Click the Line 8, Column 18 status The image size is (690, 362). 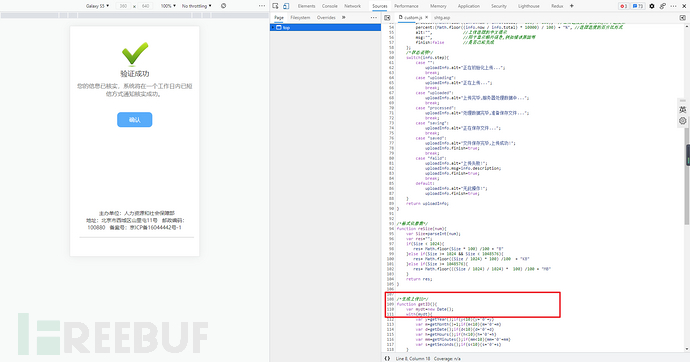(413, 358)
